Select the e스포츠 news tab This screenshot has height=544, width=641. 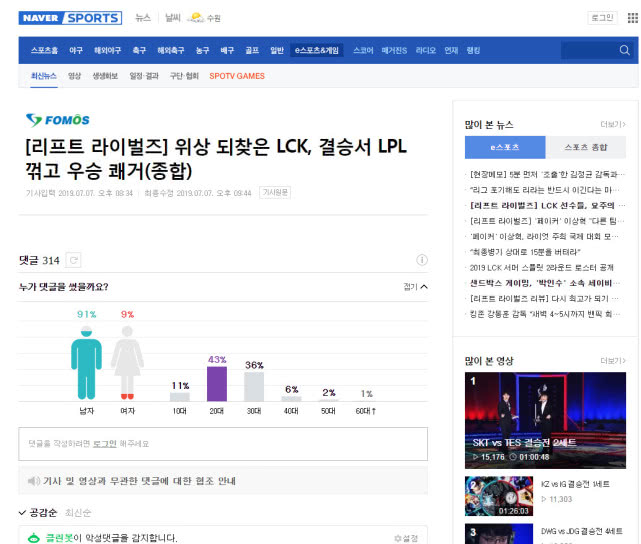coord(505,147)
